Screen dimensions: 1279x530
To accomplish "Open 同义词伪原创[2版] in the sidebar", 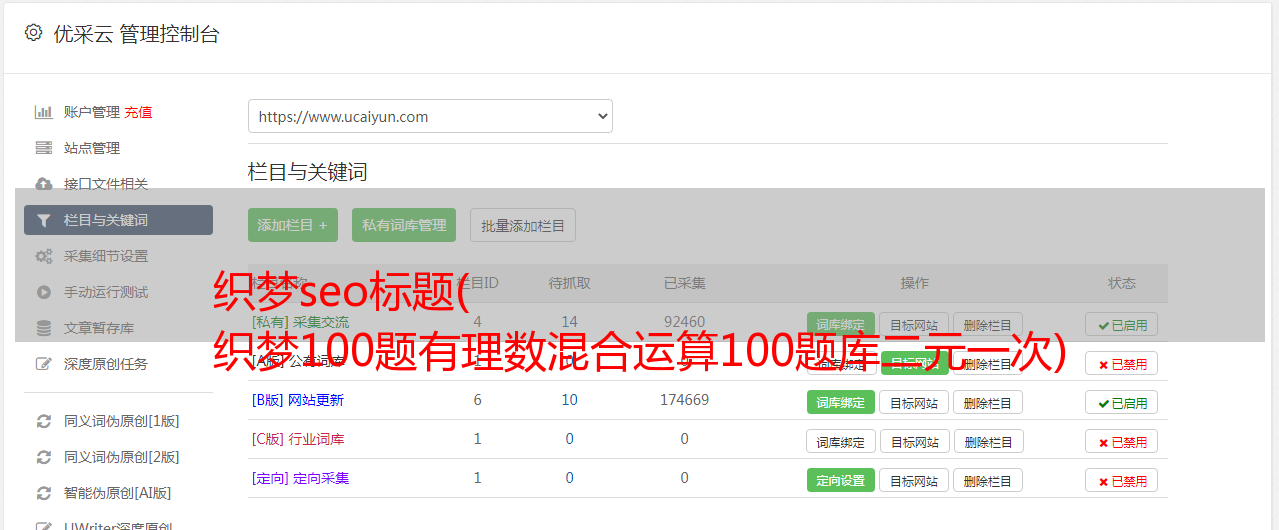I will (122, 457).
